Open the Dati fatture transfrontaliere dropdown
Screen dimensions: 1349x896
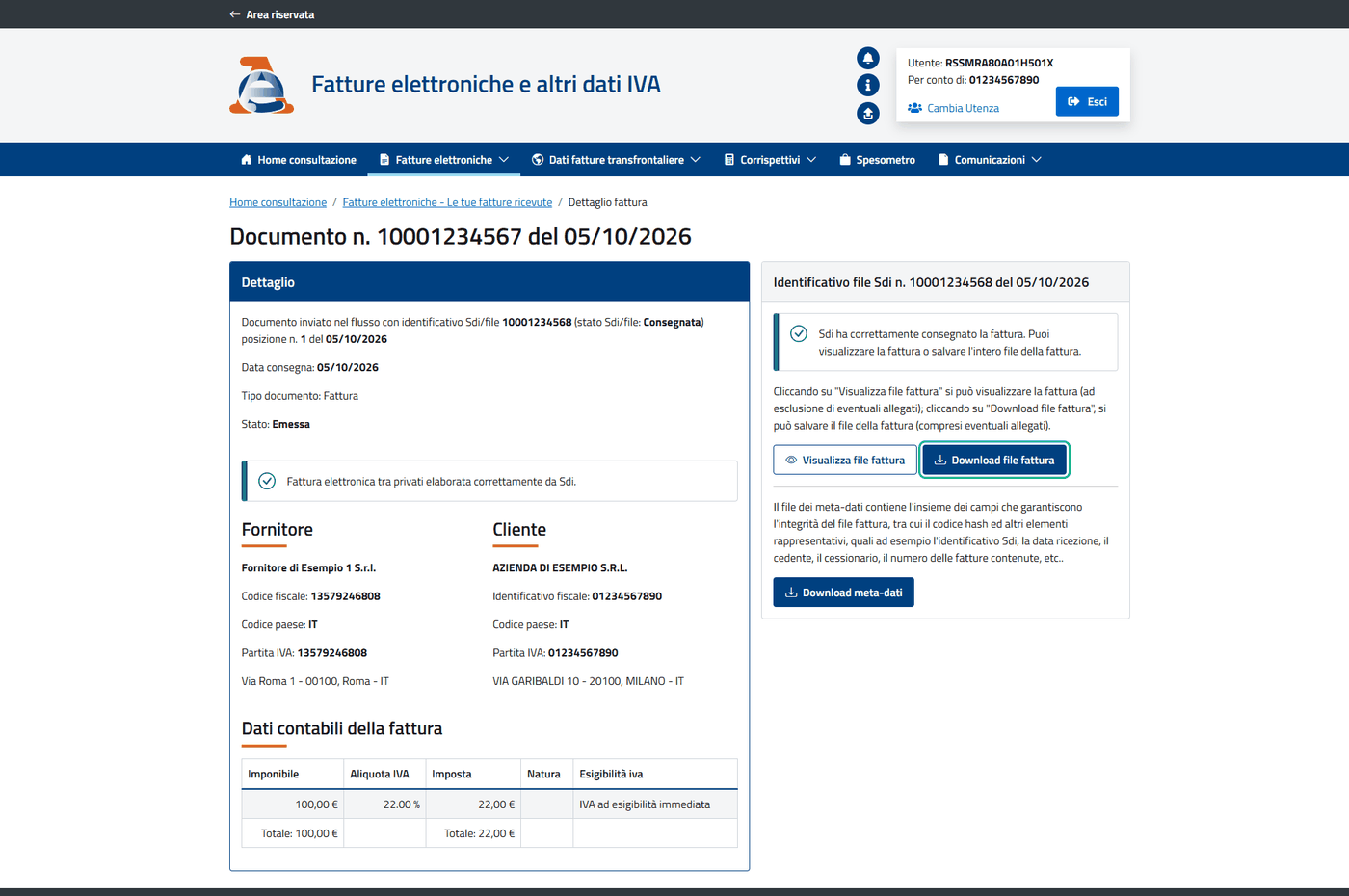[x=616, y=160]
